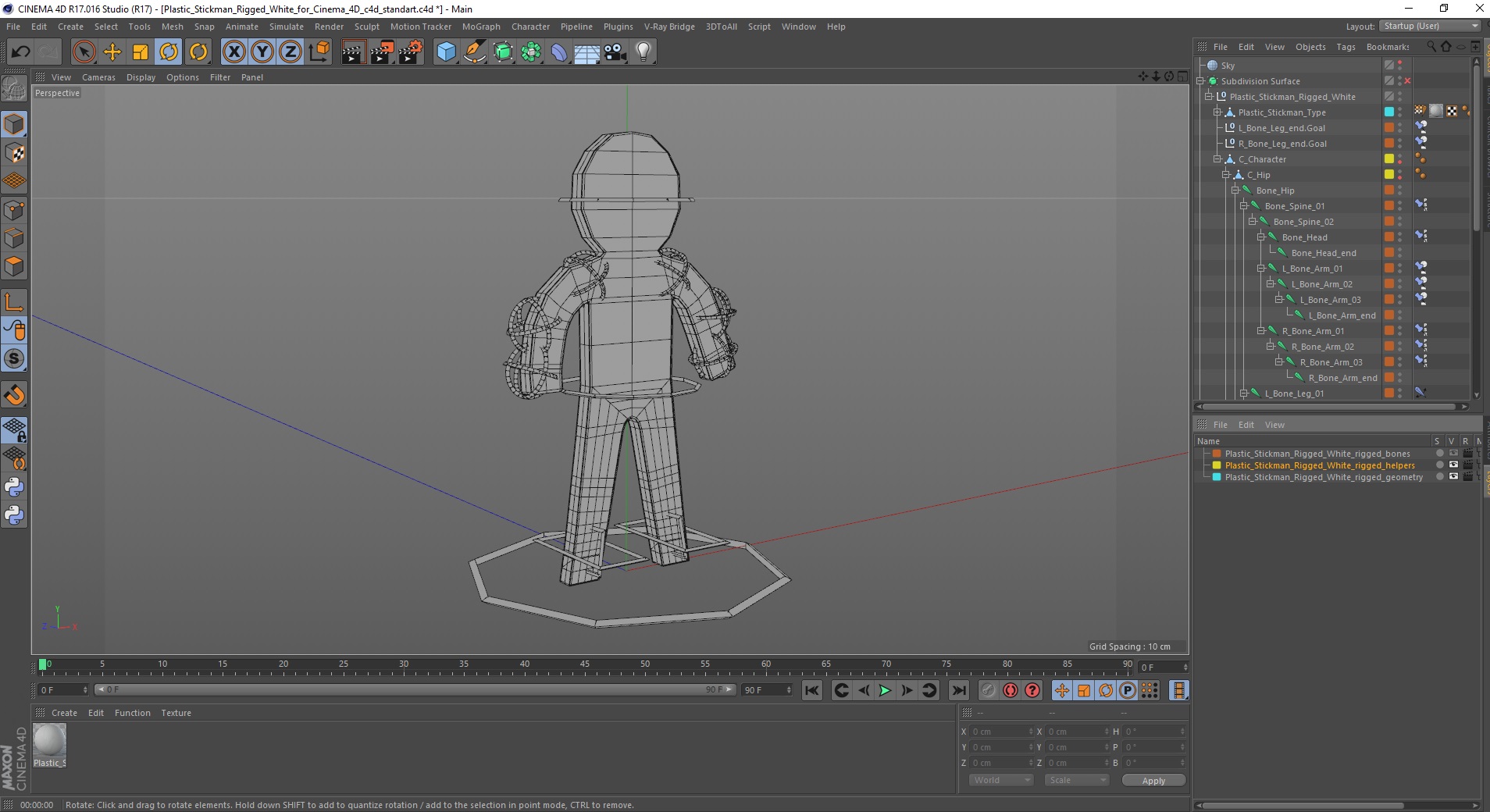Activate Texture mode icon
The image size is (1490, 812).
(14, 153)
